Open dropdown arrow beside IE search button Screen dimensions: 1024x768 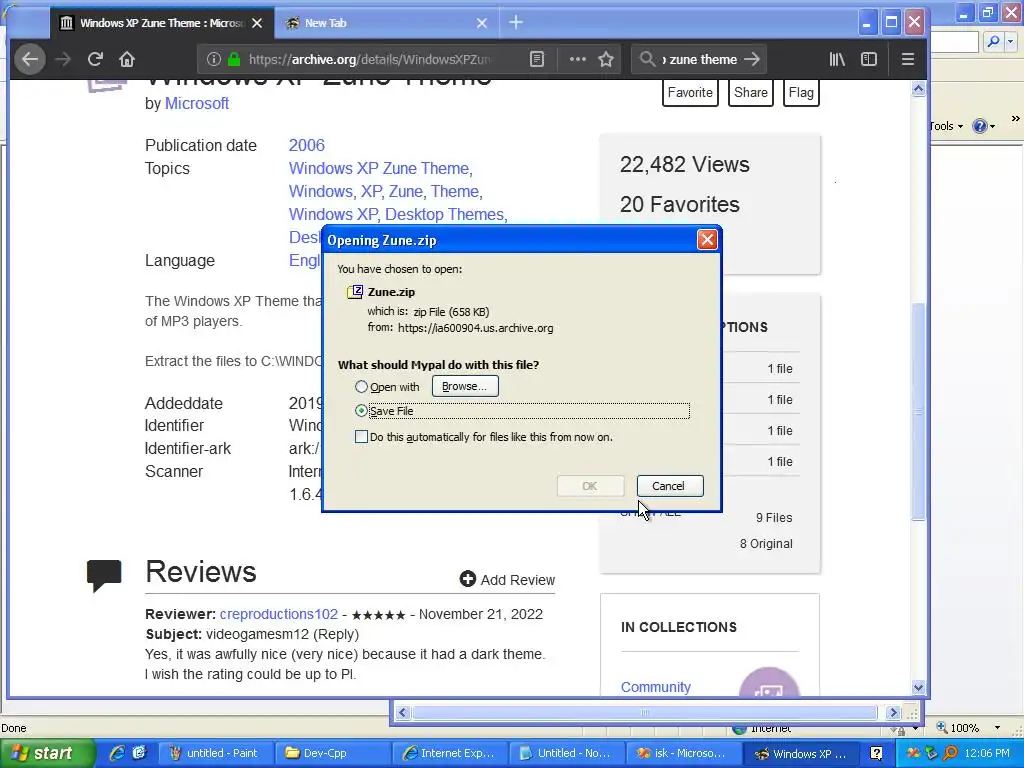coord(1011,42)
